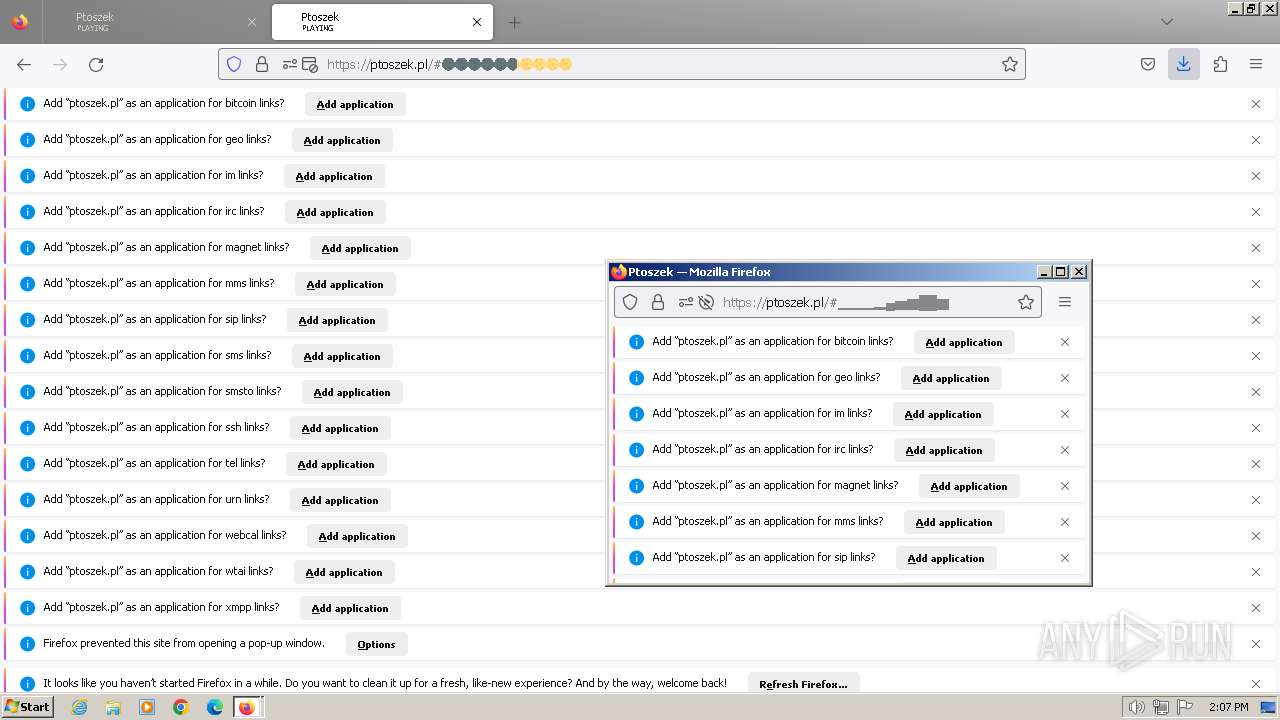The height and width of the screenshot is (720, 1280).
Task: Expand the list-all-tabs dropdown arrow
Action: [x=1167, y=22]
